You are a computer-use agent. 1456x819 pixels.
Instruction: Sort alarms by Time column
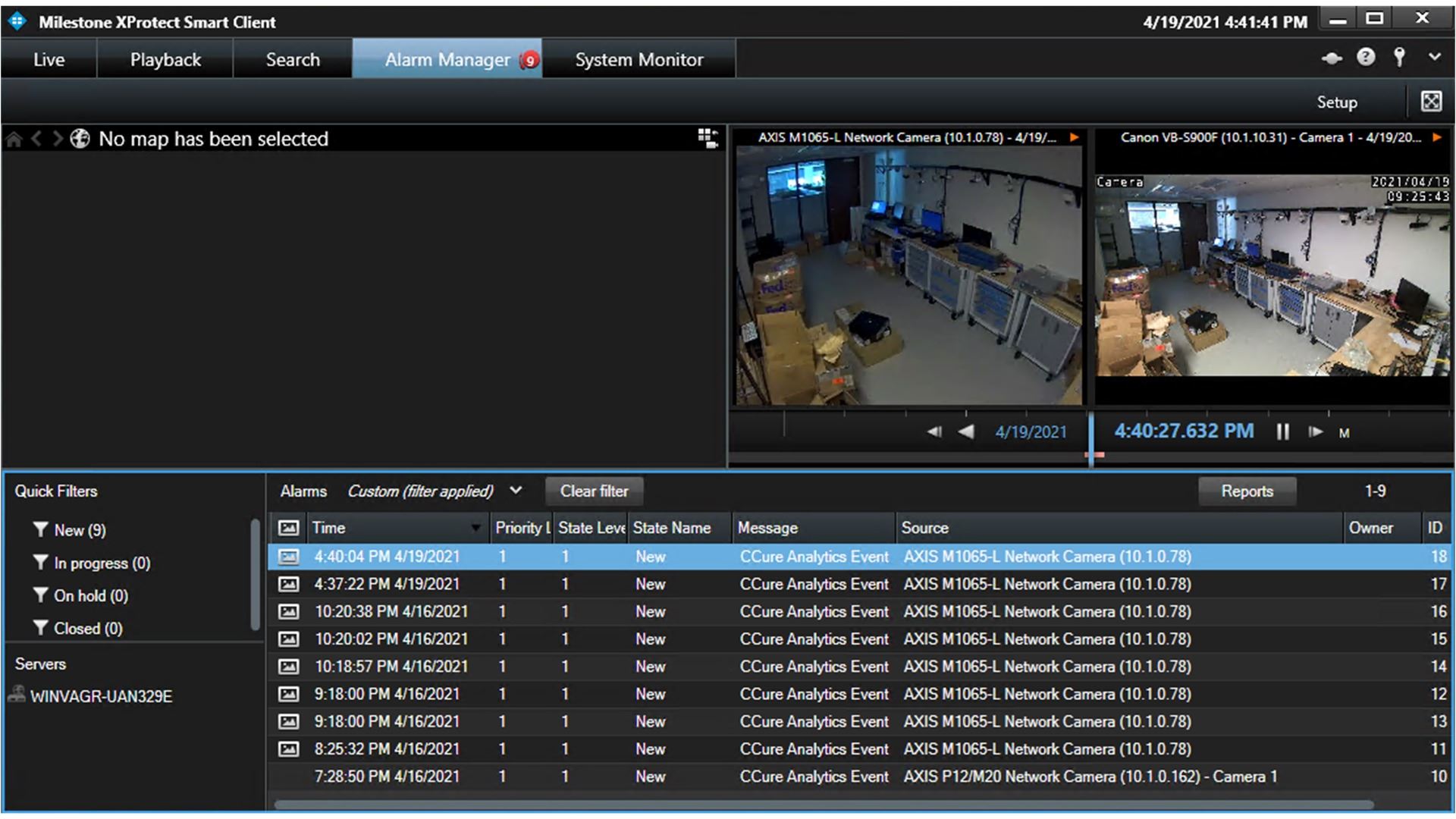click(x=397, y=528)
